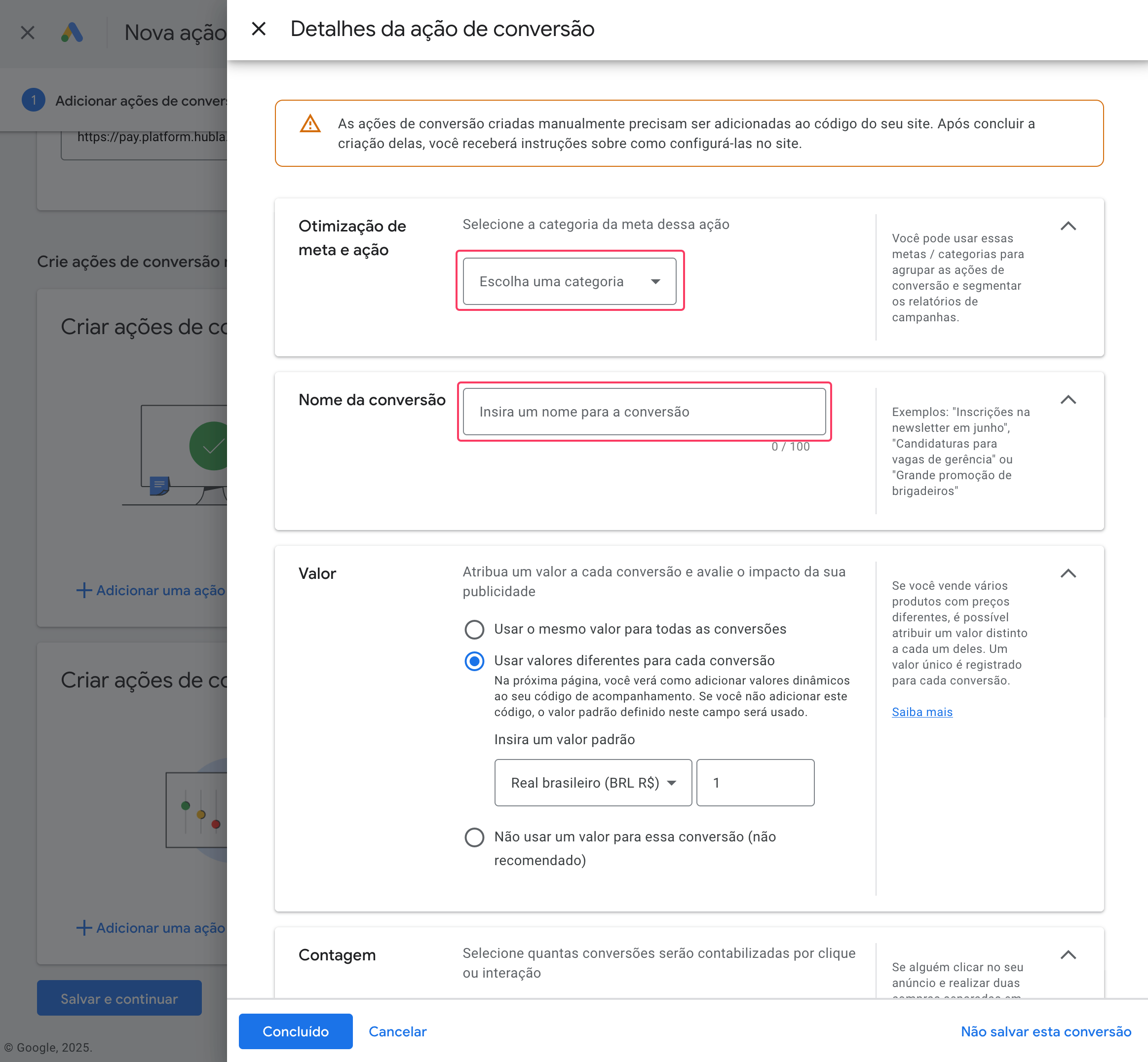Screen dimensions: 1148x1062
Task: Collapse the Valor section chevron
Action: coord(1068,573)
